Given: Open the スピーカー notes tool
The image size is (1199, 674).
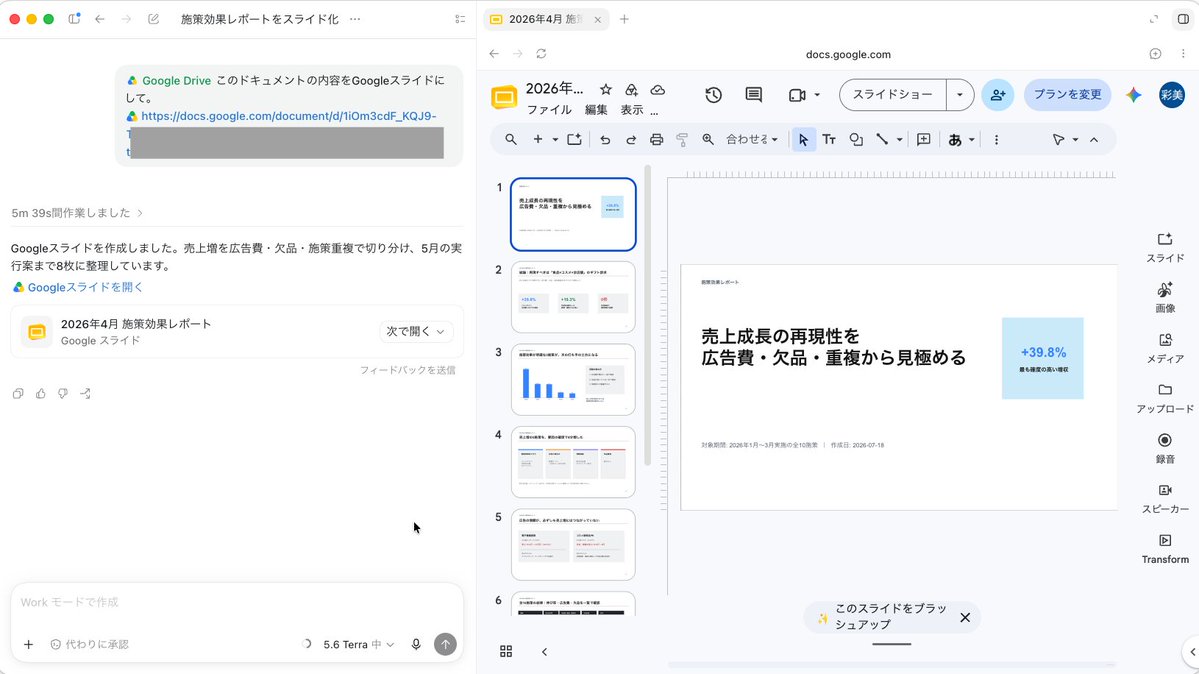Looking at the screenshot, I should click(x=1165, y=499).
